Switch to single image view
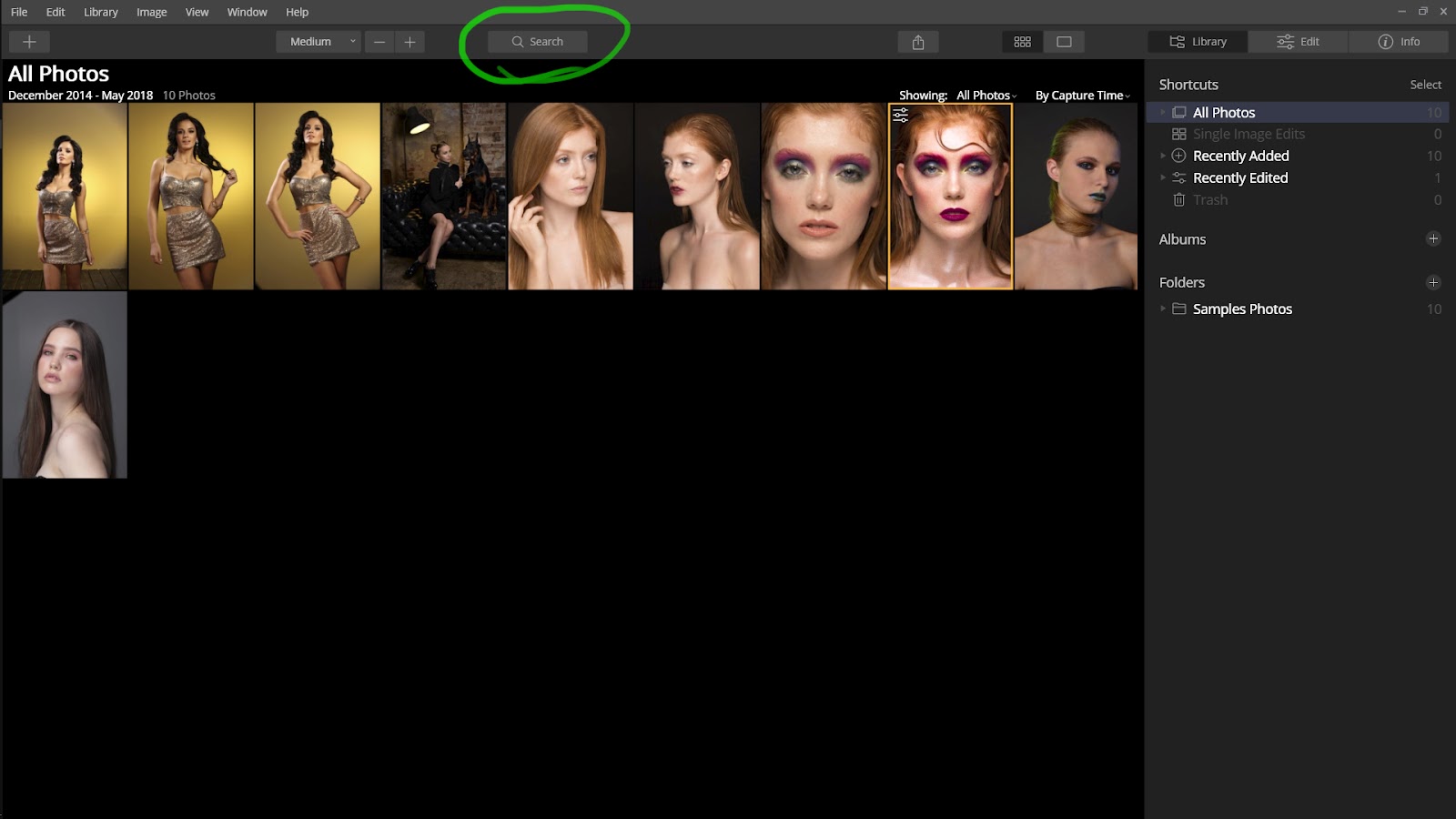 coord(1064,42)
